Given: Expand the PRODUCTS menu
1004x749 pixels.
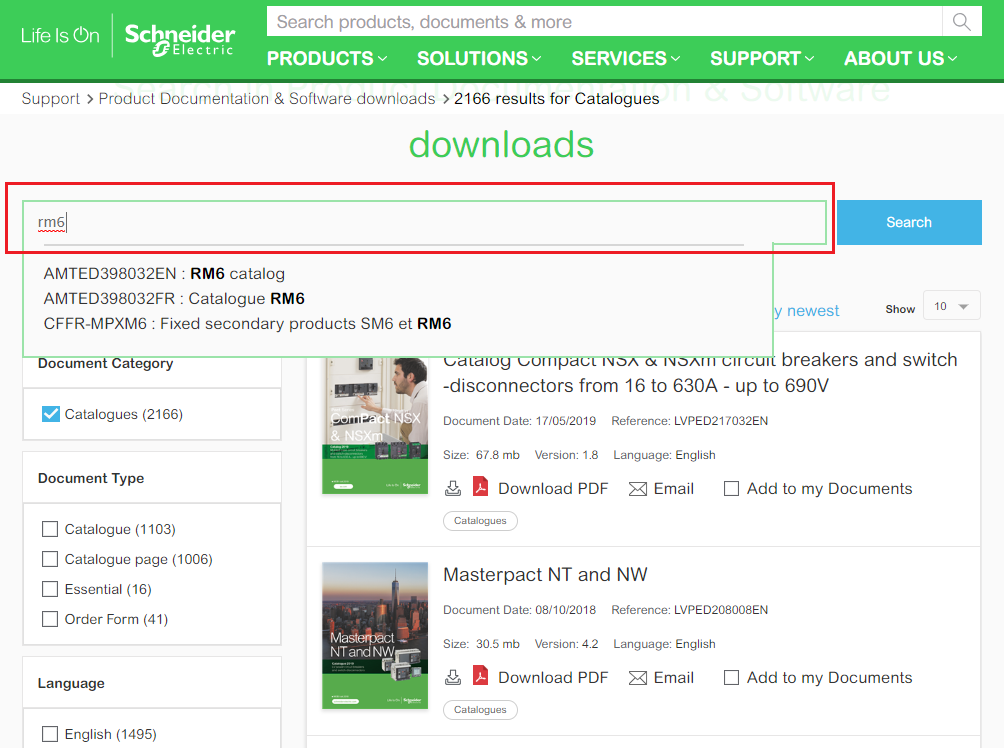Looking at the screenshot, I should (x=327, y=58).
